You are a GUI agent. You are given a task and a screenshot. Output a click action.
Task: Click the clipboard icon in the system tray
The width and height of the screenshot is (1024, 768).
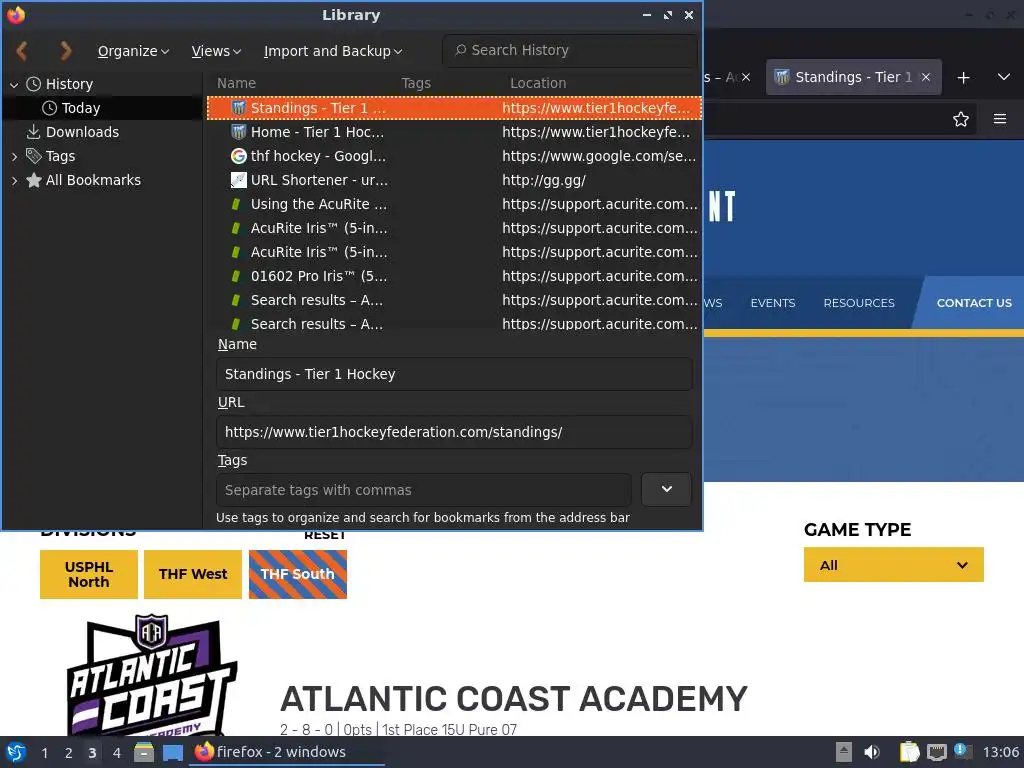(x=909, y=752)
